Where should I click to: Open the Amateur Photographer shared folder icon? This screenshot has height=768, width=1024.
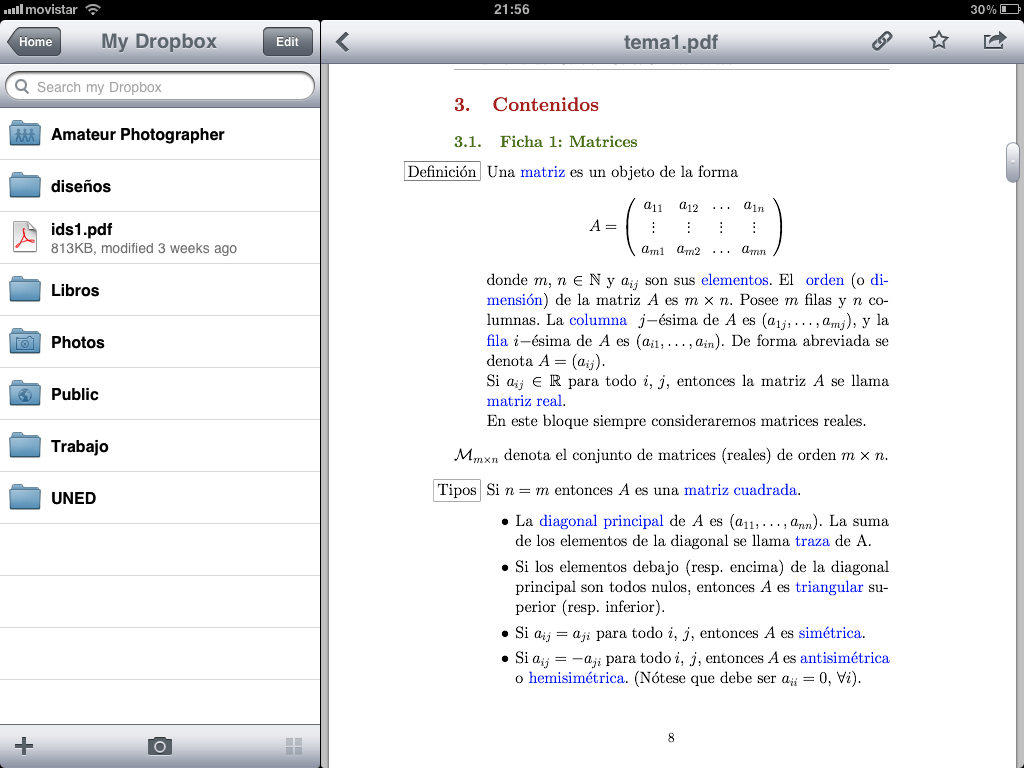(25, 134)
